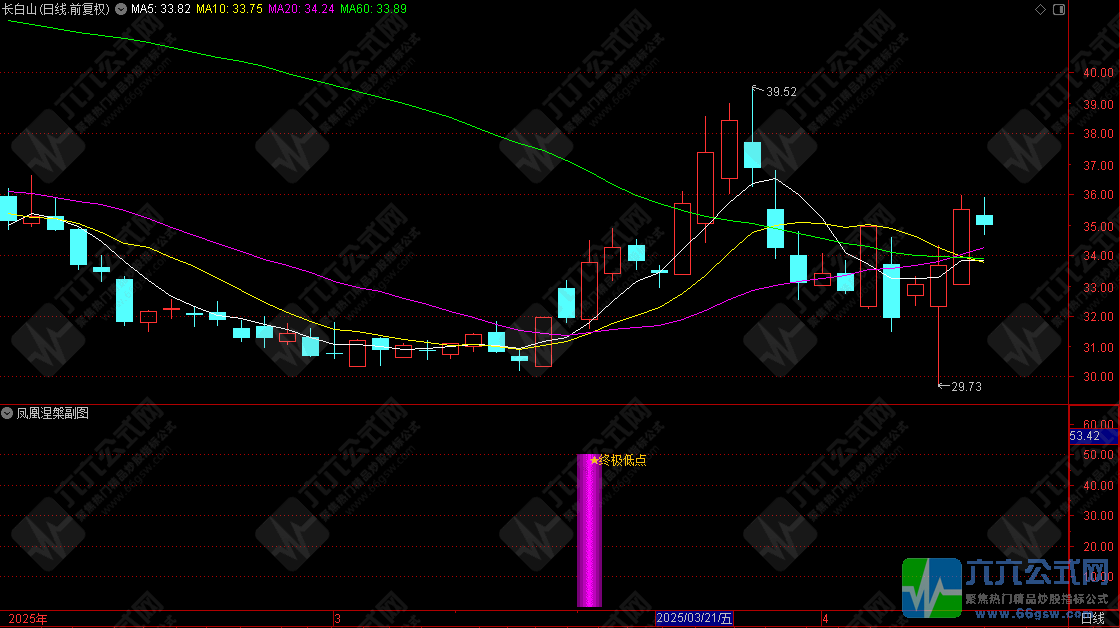This screenshot has height=628, width=1120.
Task: Click the 29.73 low price marker
Action: point(967,386)
